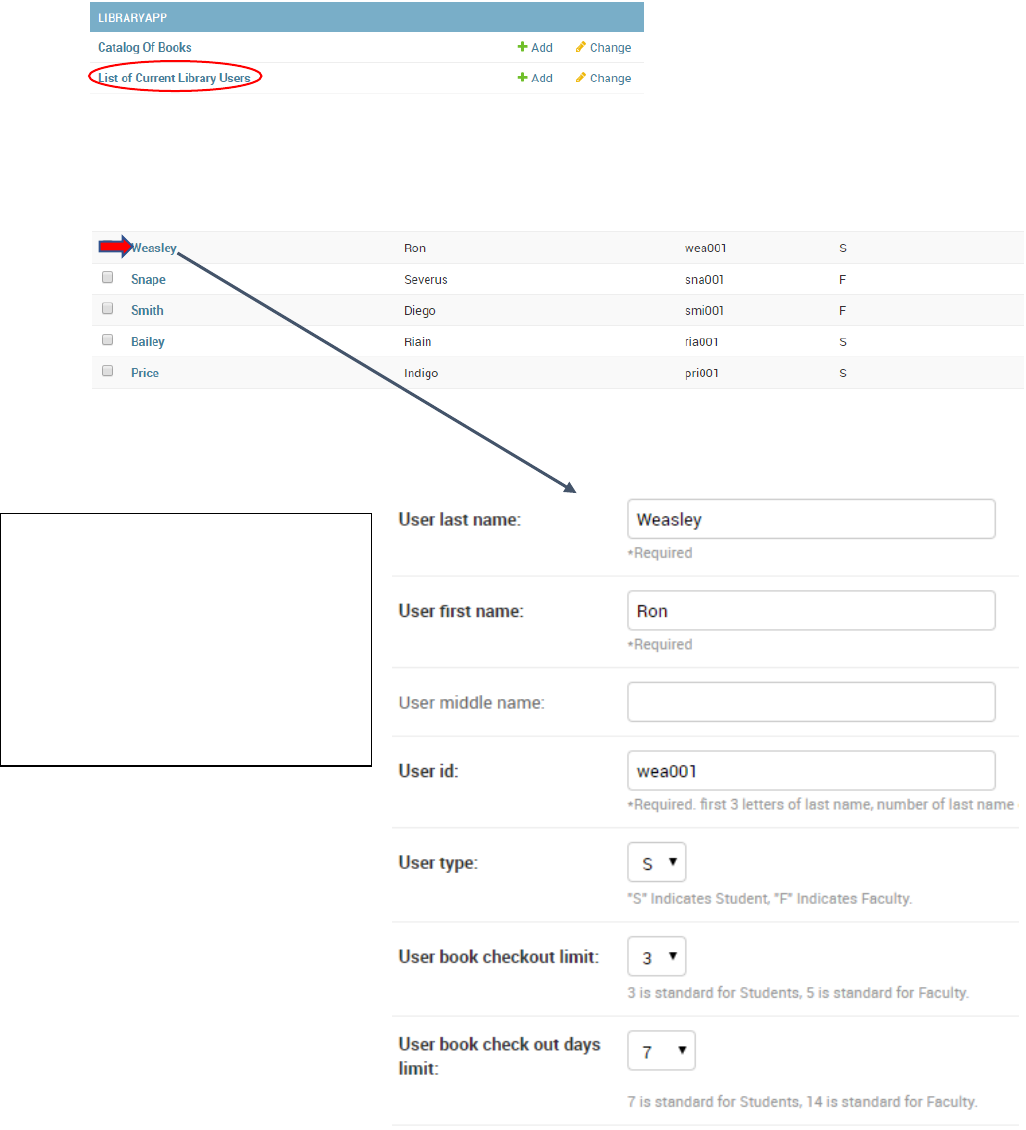Open the Snape user record
Image resolution: width=1026 pixels, height=1130 pixels.
[148, 280]
